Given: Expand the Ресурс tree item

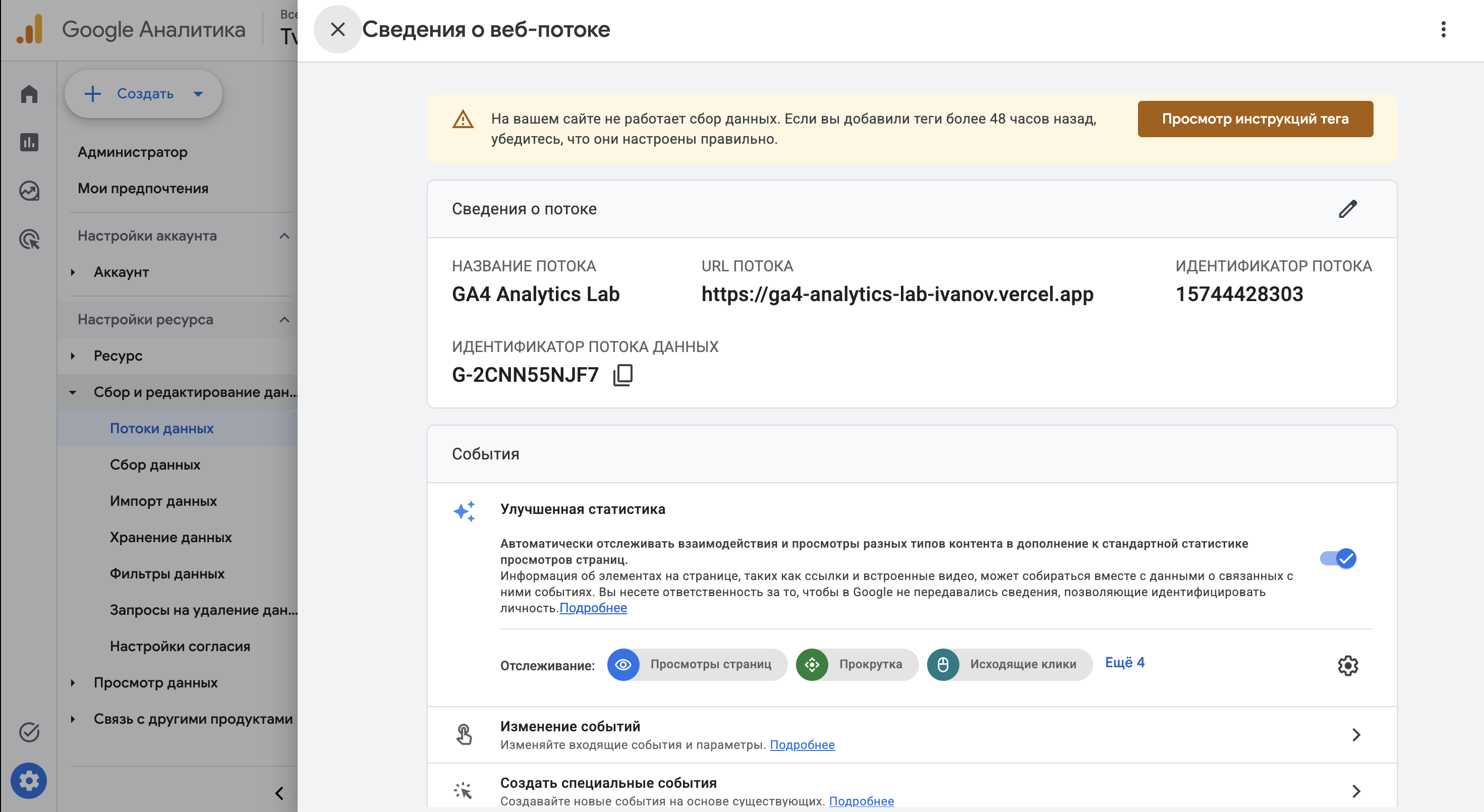Looking at the screenshot, I should [73, 356].
